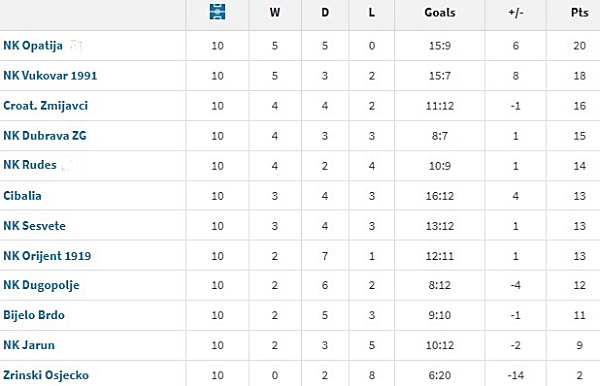The width and height of the screenshot is (600, 386).
Task: Click the Goals column header
Action: [440, 13]
